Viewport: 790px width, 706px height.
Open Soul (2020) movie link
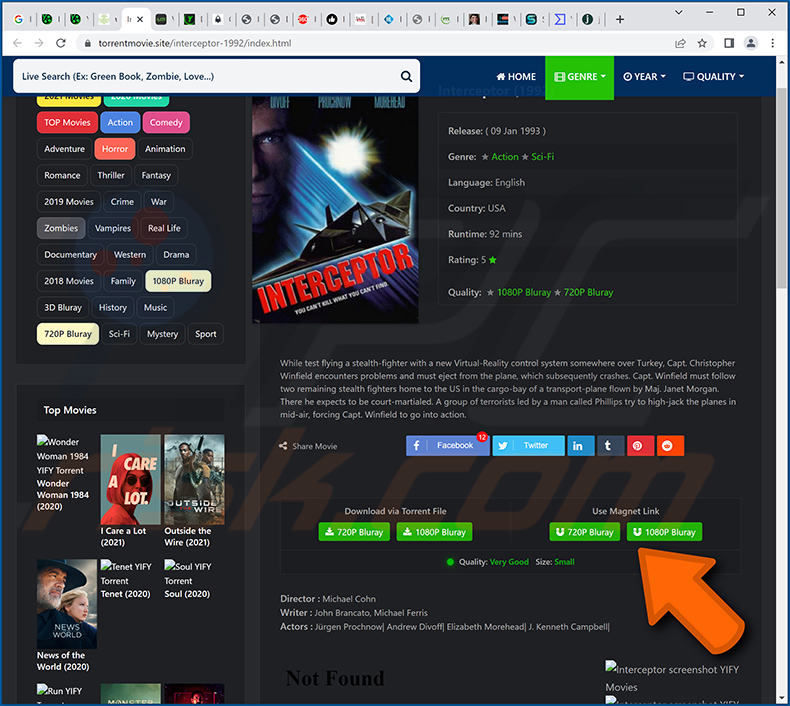tap(187, 594)
